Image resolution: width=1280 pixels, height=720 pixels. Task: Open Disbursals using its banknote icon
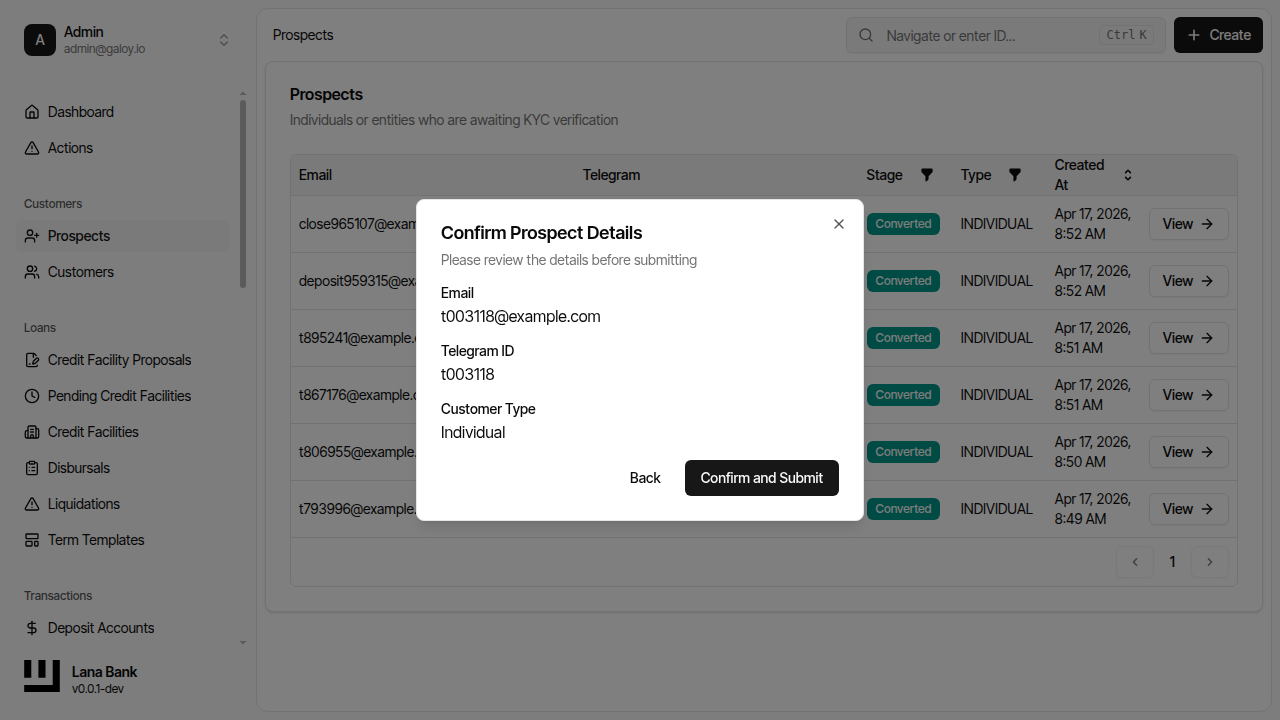(x=31, y=468)
